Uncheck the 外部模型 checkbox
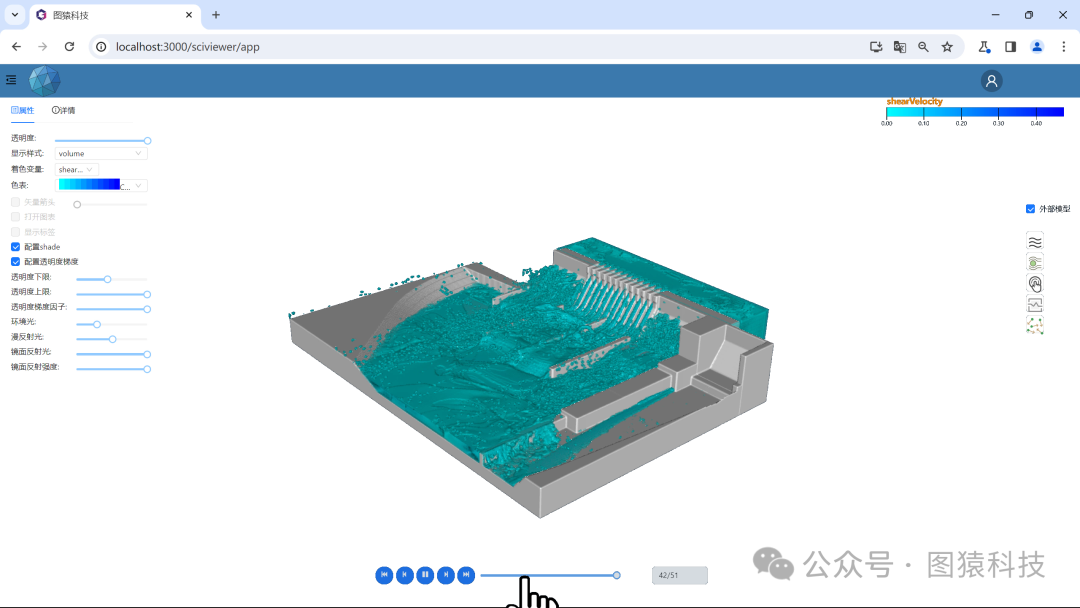Image resolution: width=1080 pixels, height=608 pixels. coord(1030,209)
